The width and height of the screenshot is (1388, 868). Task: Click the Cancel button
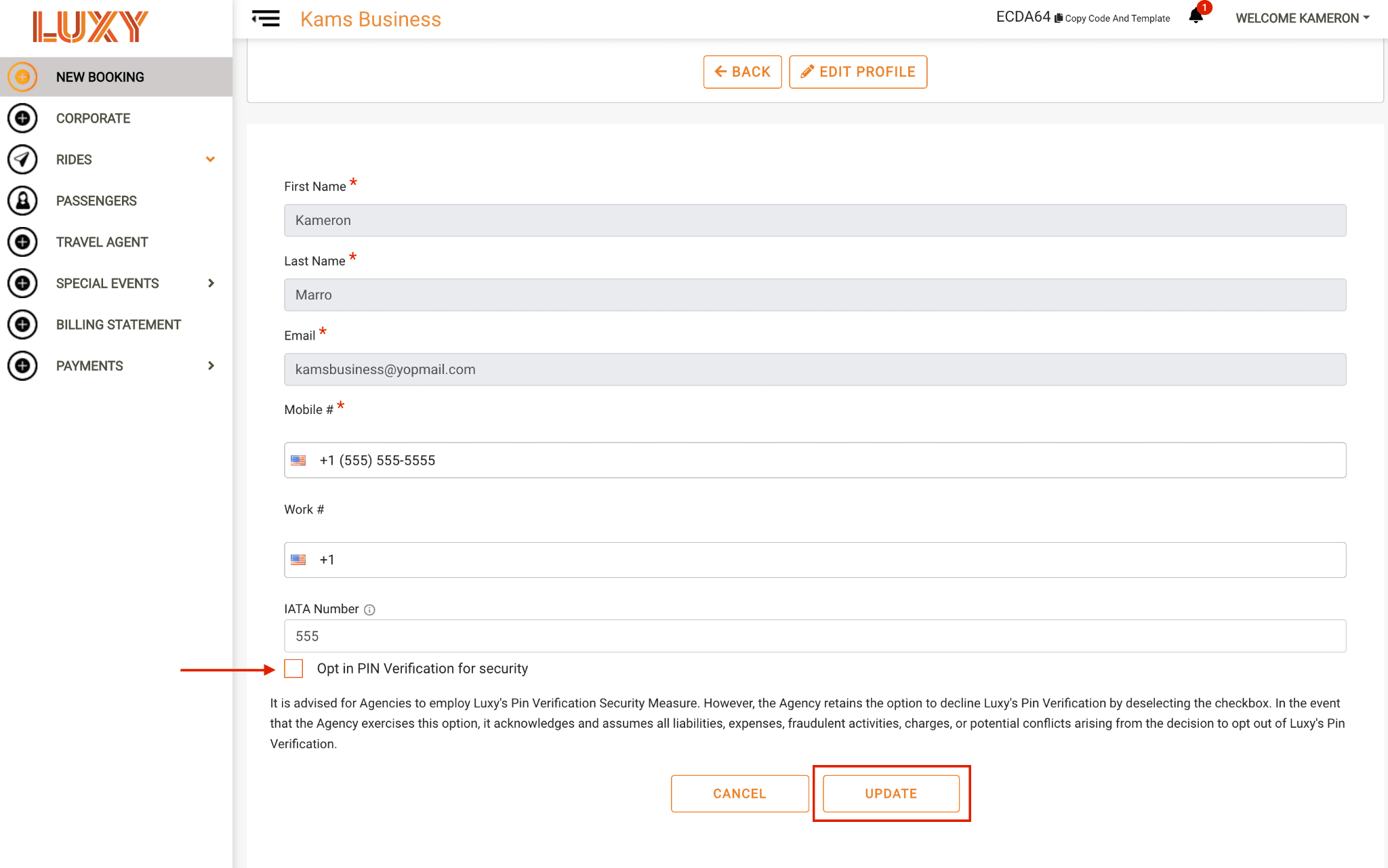coord(739,793)
